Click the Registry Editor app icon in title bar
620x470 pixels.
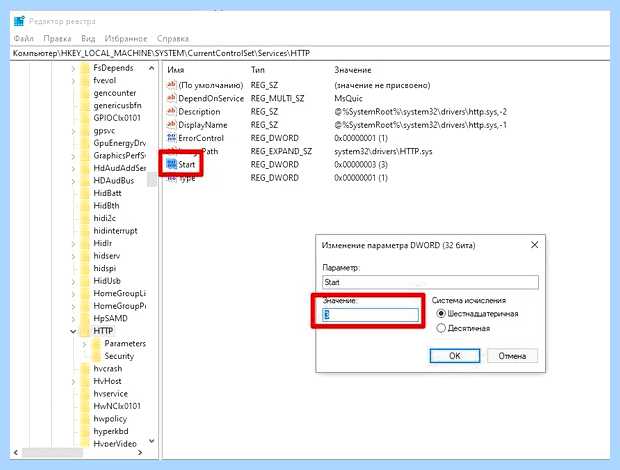tap(19, 21)
